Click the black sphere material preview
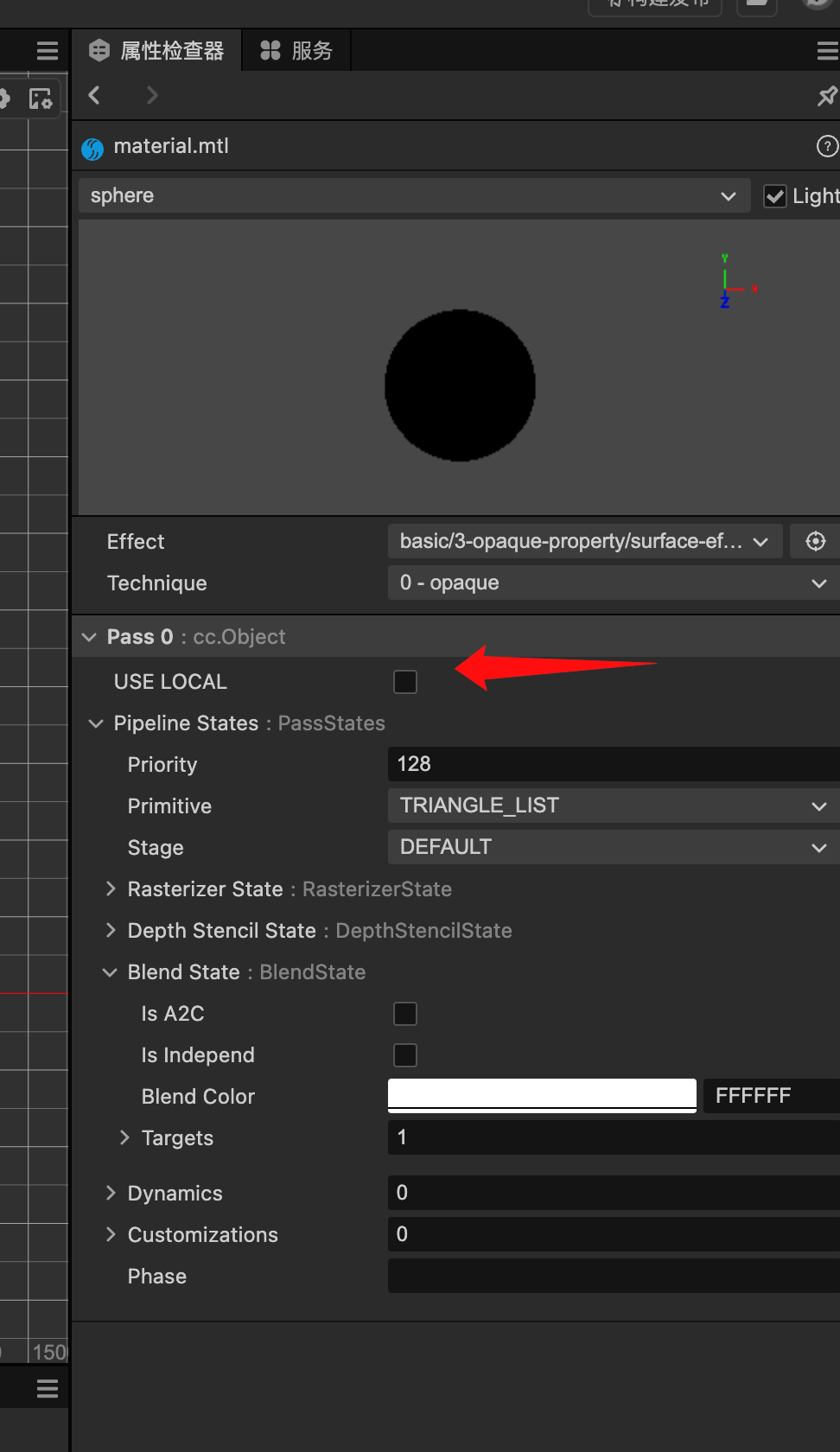840x1452 pixels. coord(460,385)
